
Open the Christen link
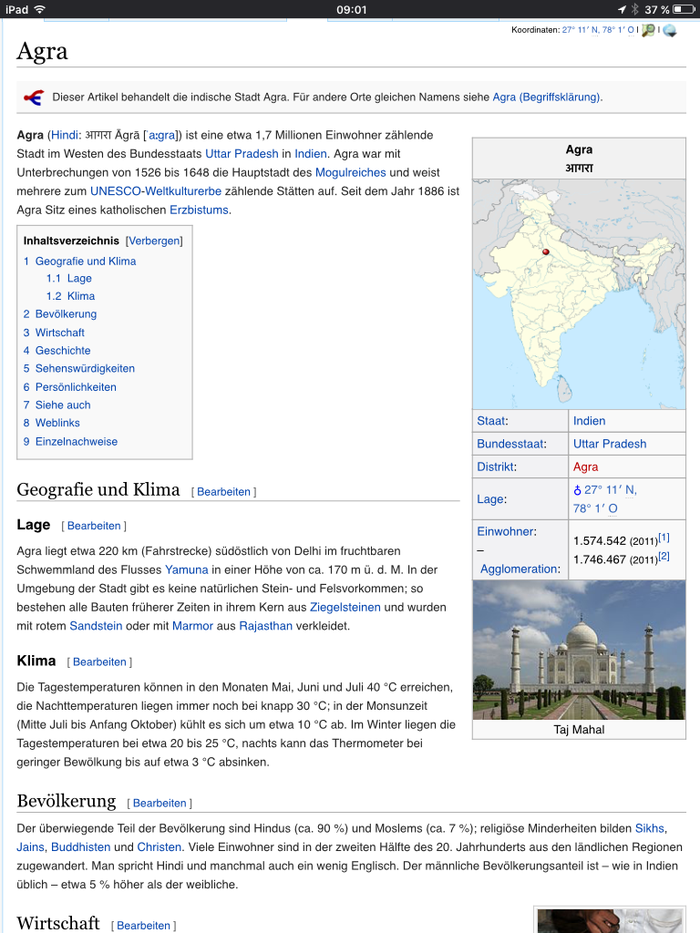pos(159,847)
